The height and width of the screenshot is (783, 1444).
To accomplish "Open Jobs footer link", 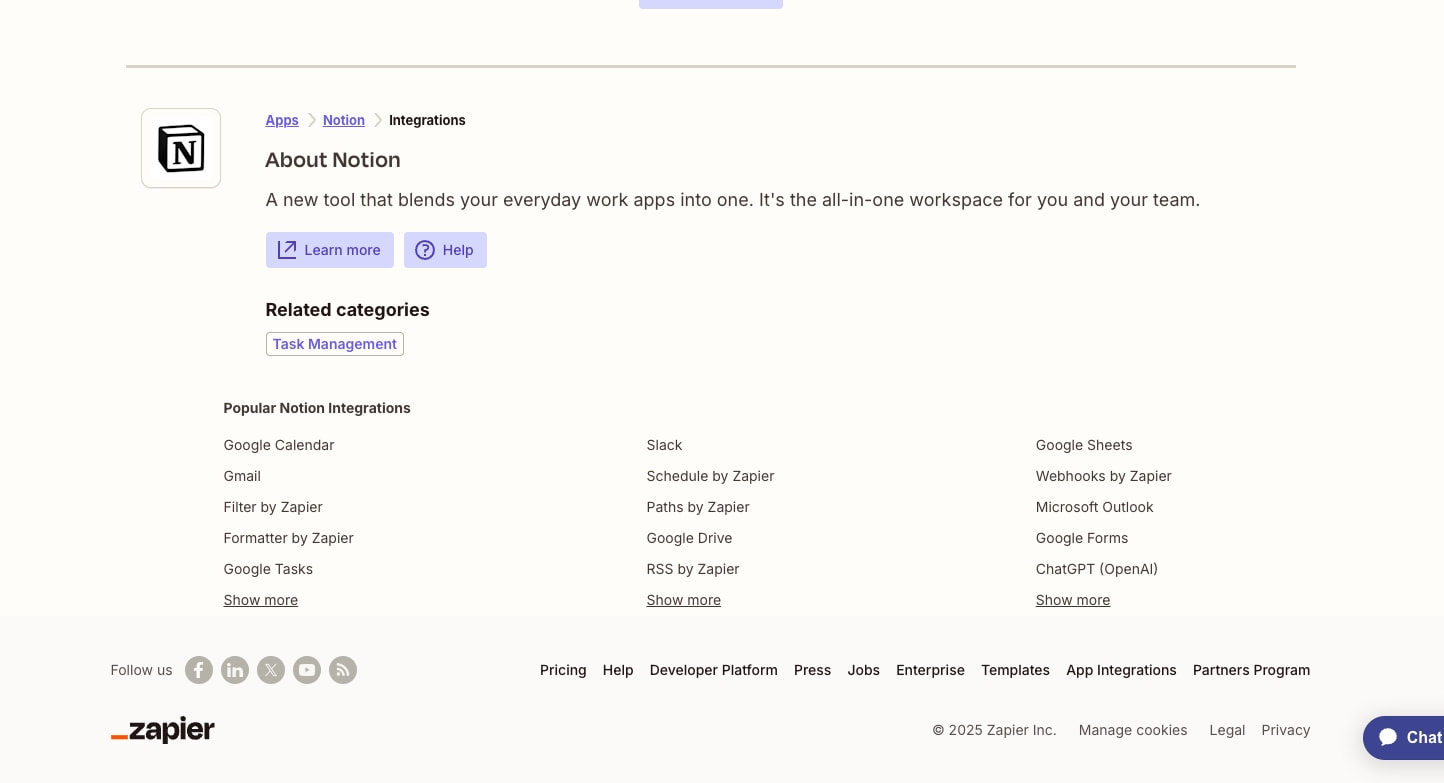I will tap(864, 670).
